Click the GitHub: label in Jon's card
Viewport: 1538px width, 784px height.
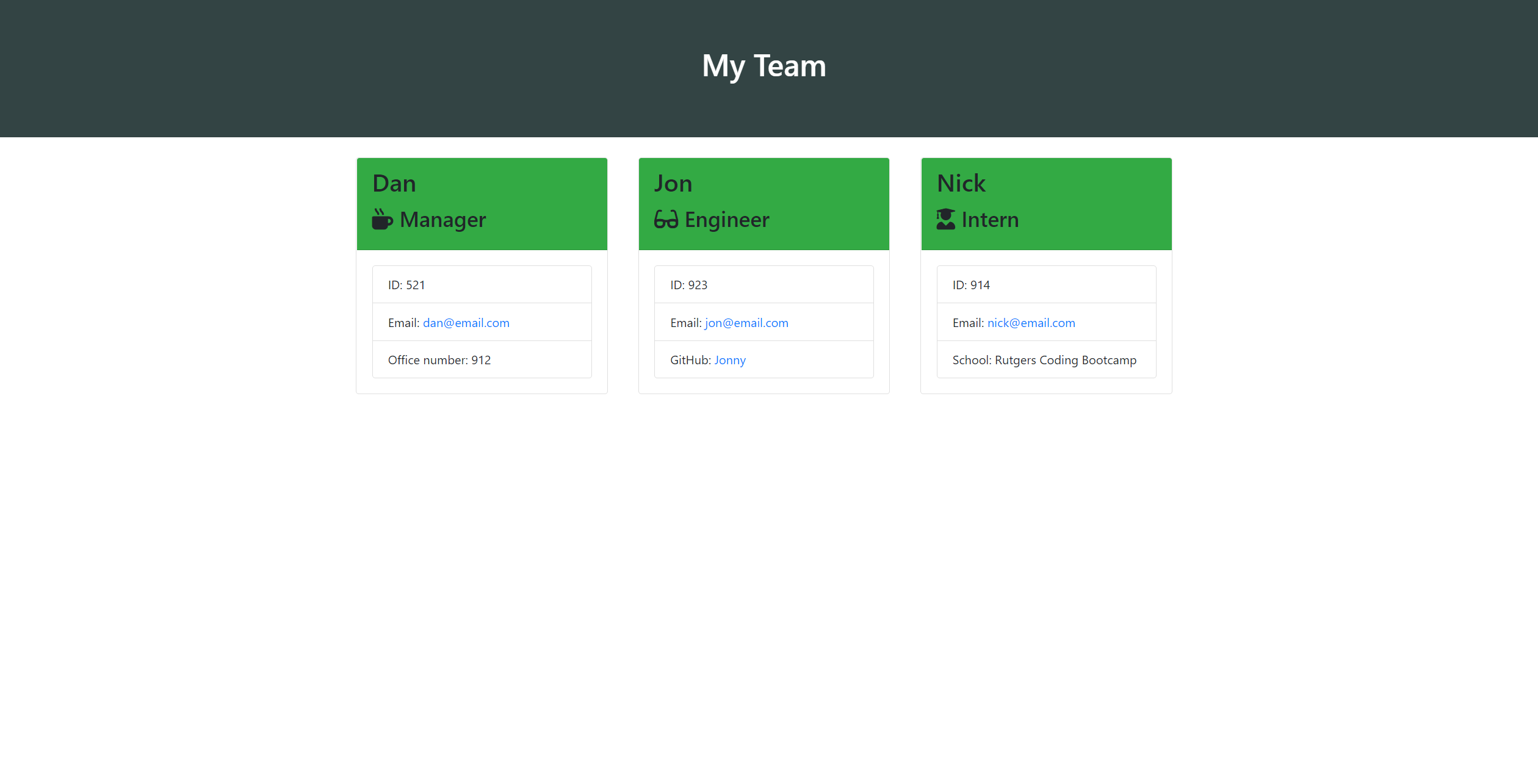690,361
